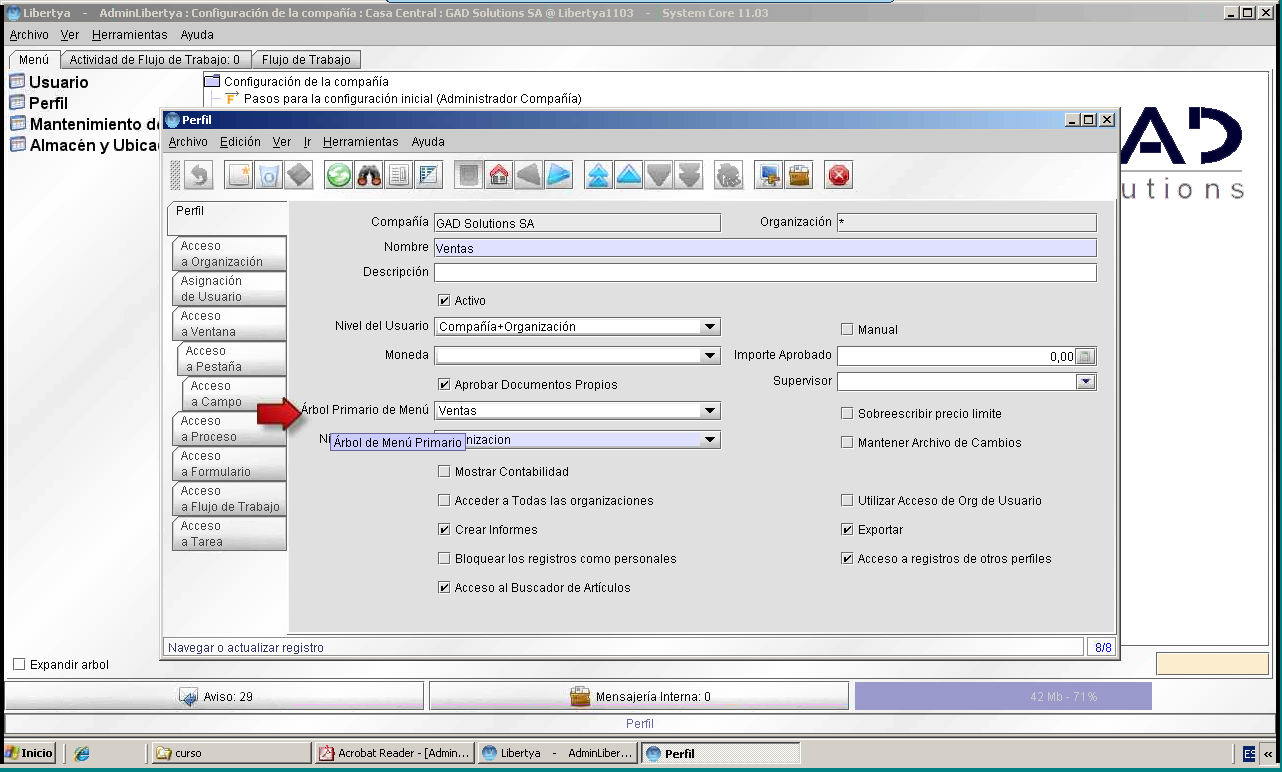Image resolution: width=1282 pixels, height=772 pixels.
Task: Click the new record toolbar icon
Action: [x=239, y=176]
